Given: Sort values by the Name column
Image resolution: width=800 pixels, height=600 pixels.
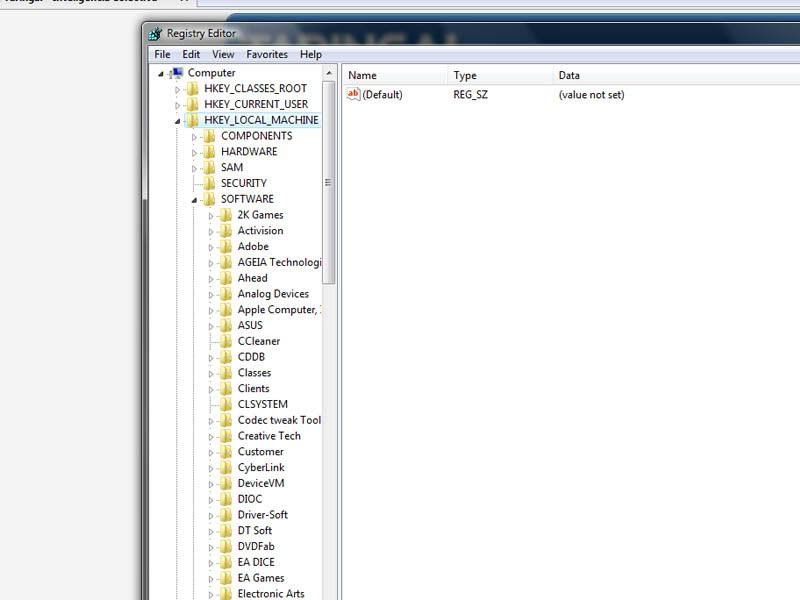Looking at the screenshot, I should tap(394, 76).
